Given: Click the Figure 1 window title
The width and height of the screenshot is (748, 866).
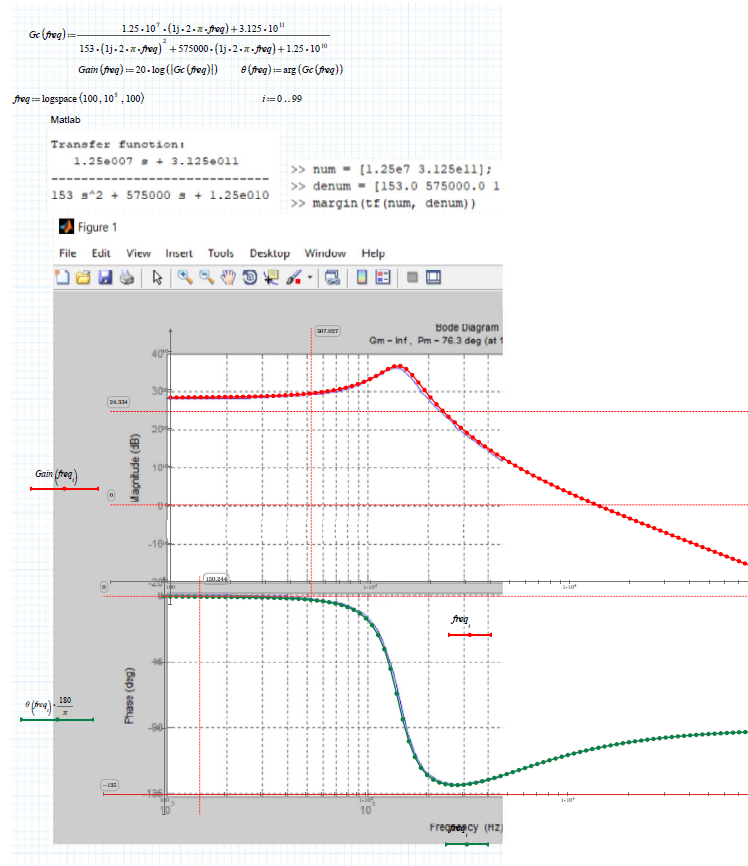Looking at the screenshot, I should coord(97,227).
